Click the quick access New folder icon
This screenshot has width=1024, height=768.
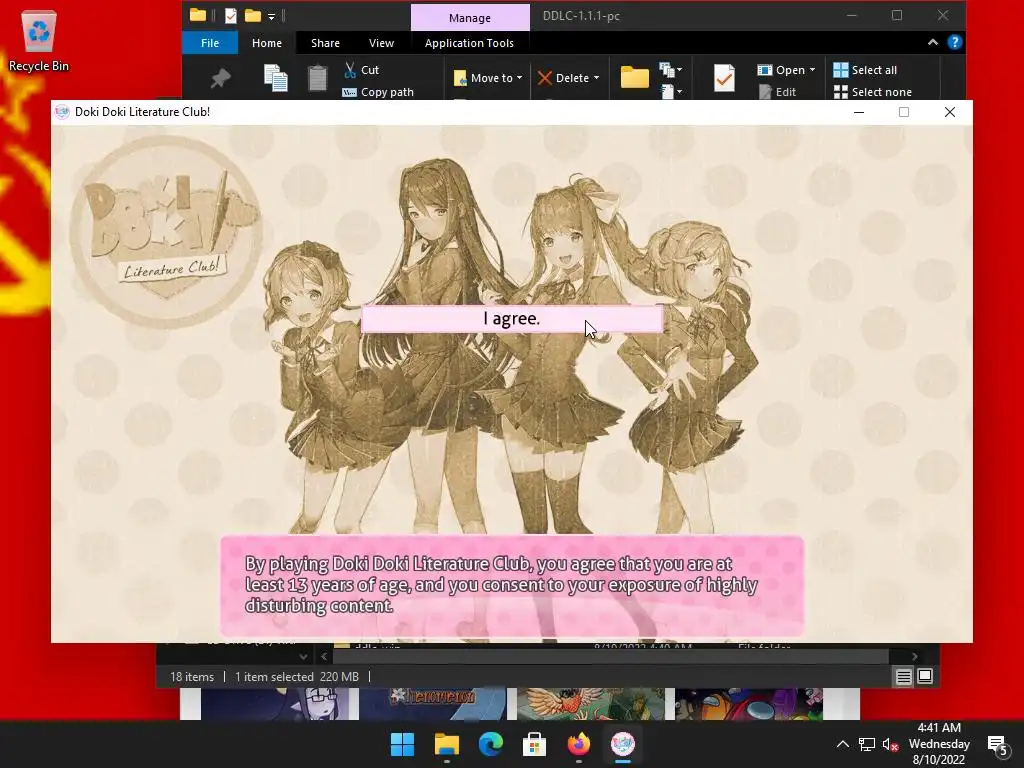pos(253,16)
